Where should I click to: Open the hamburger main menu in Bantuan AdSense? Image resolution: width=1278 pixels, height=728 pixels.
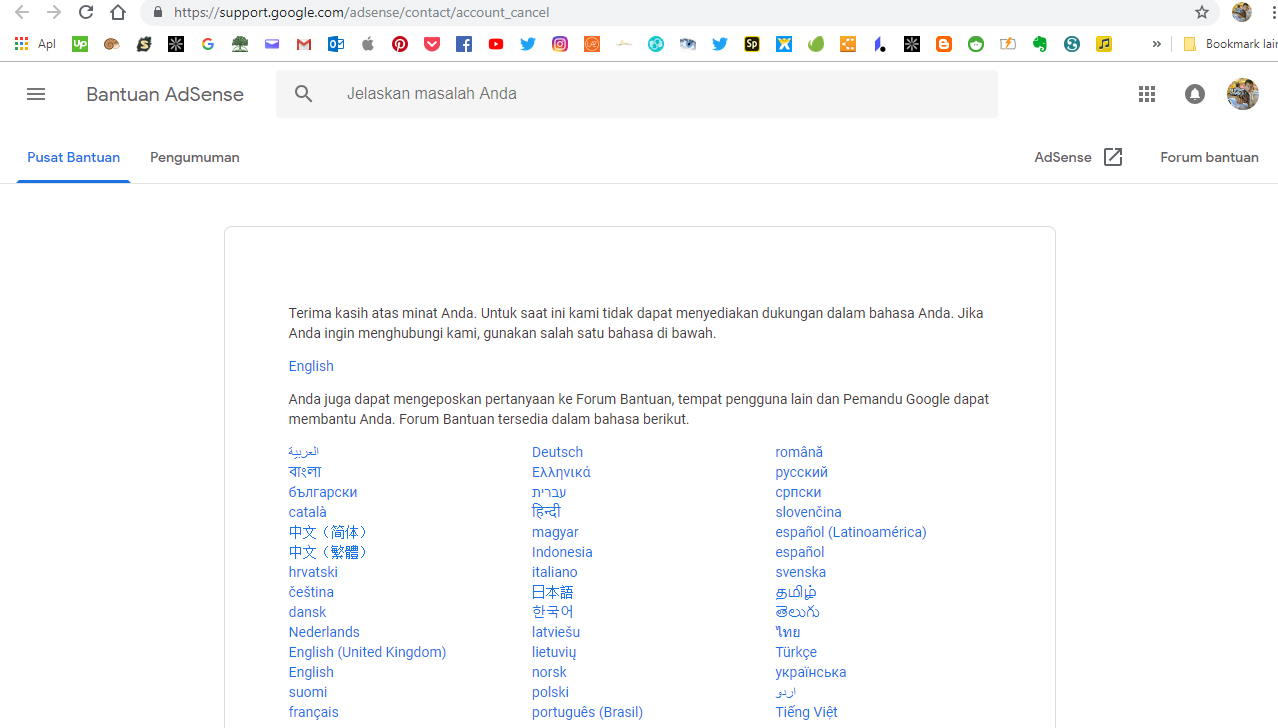point(36,94)
